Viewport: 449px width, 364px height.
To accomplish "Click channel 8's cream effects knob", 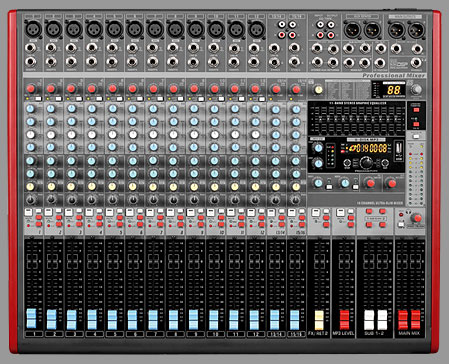I will pyautogui.click(x=173, y=187).
